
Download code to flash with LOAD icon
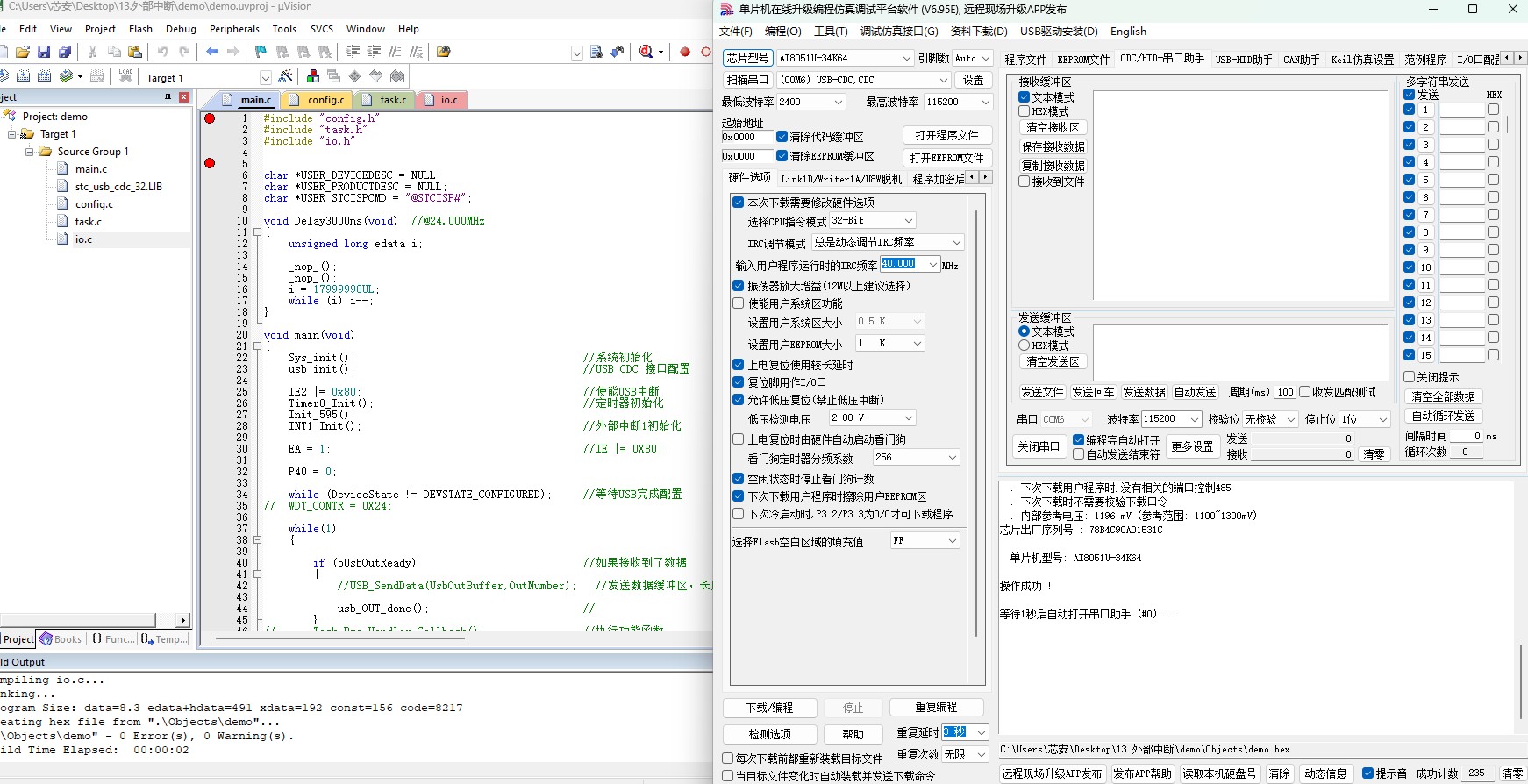[125, 76]
